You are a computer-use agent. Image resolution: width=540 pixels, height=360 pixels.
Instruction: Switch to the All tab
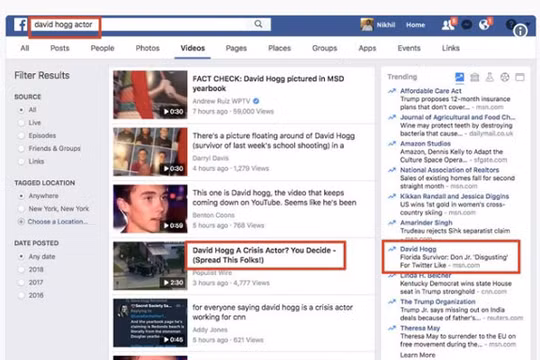click(24, 48)
